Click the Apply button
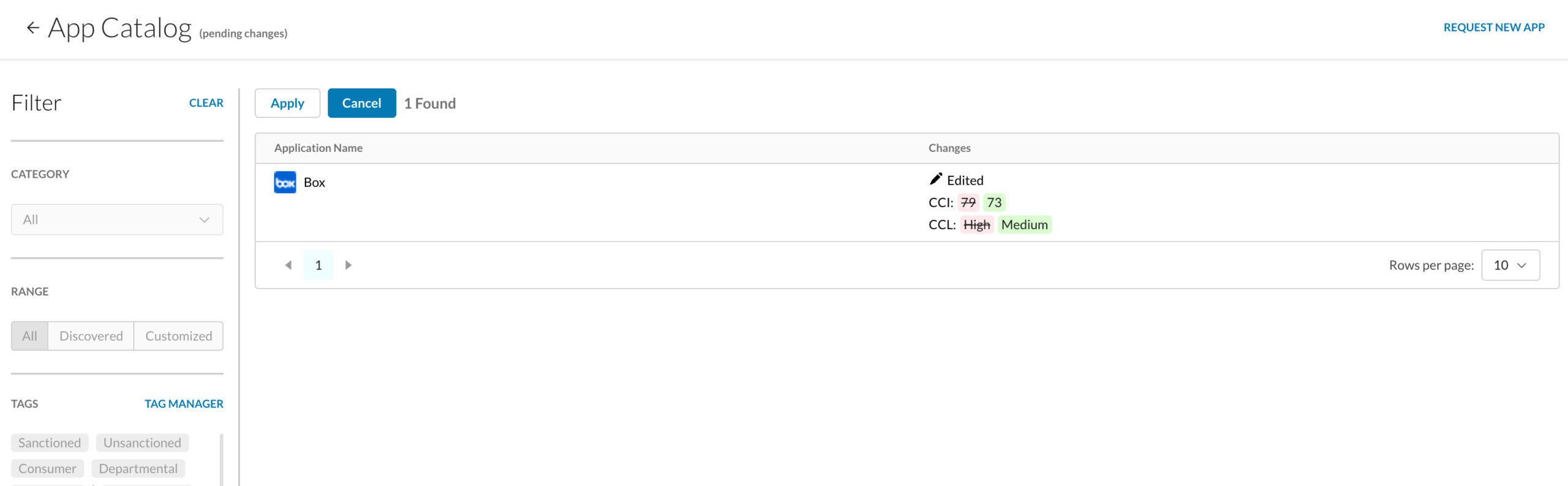 point(287,103)
